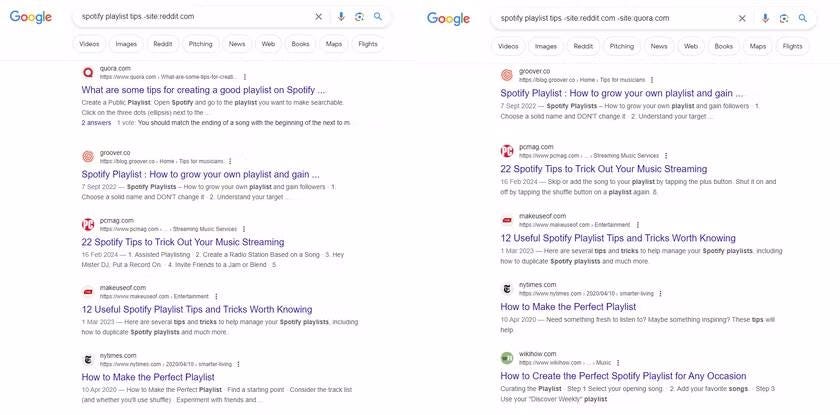
Task: Open more options for makeuseof.com result, left window
Action: click(216, 297)
